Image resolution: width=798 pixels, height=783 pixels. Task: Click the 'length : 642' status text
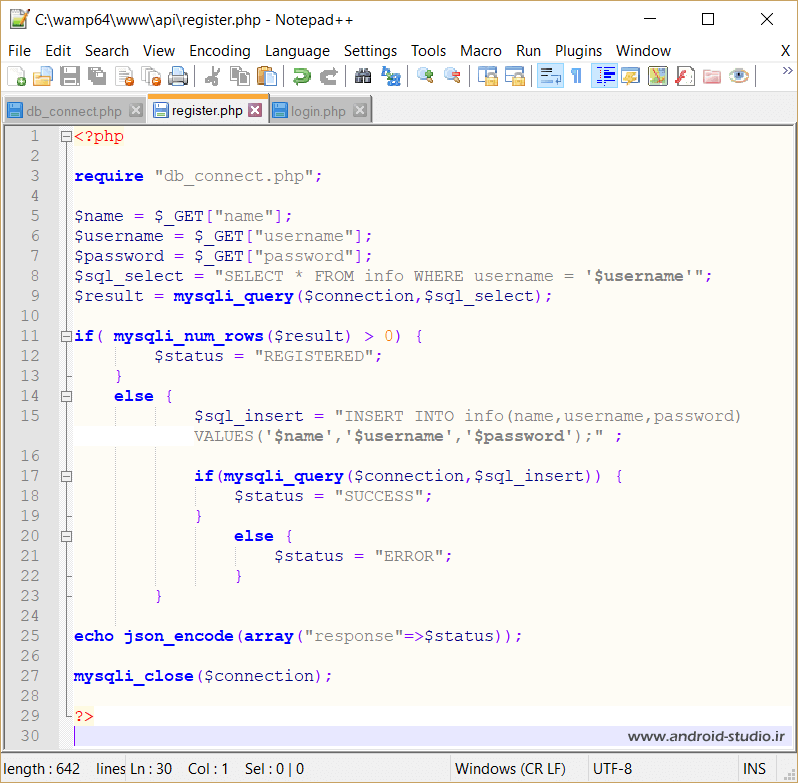point(41,768)
